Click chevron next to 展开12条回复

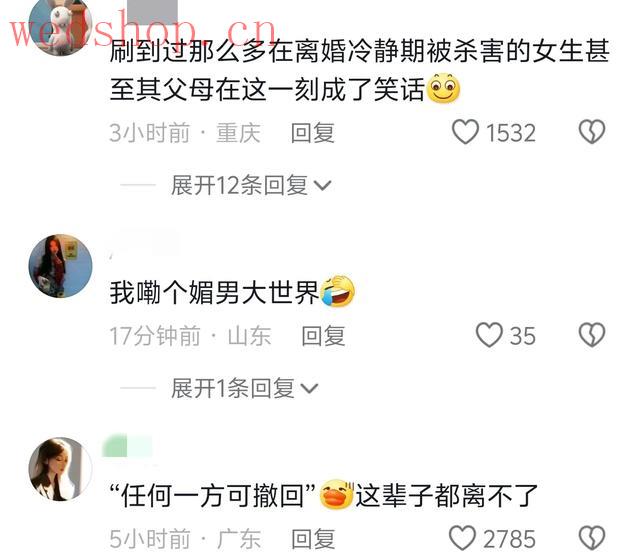point(322,186)
